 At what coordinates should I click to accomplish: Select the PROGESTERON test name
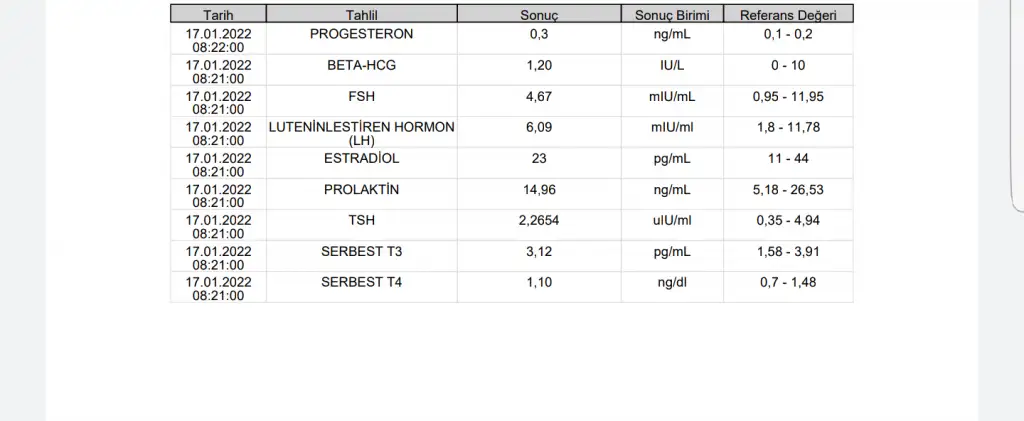[361, 34]
